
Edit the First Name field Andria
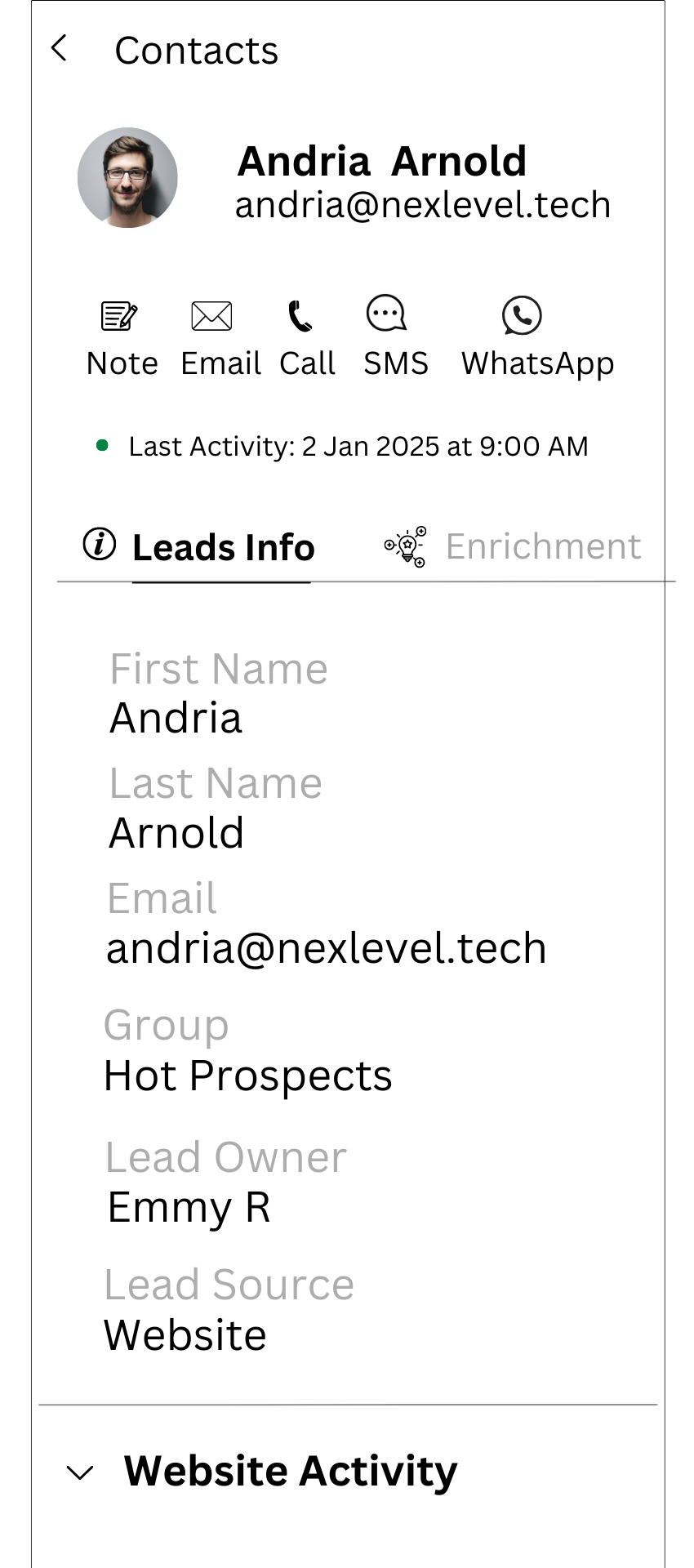[176, 719]
